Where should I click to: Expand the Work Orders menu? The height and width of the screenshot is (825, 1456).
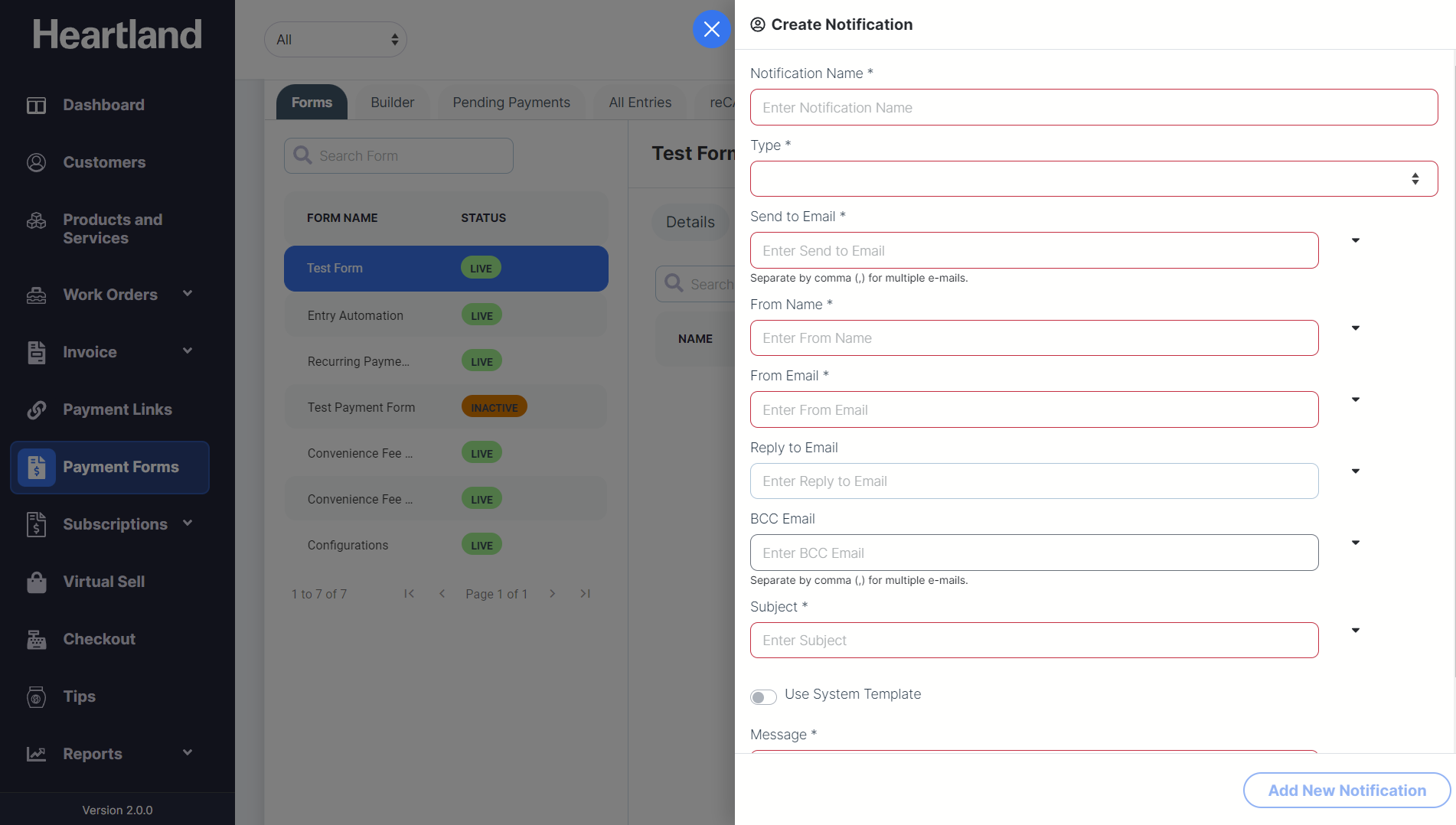[x=188, y=294]
